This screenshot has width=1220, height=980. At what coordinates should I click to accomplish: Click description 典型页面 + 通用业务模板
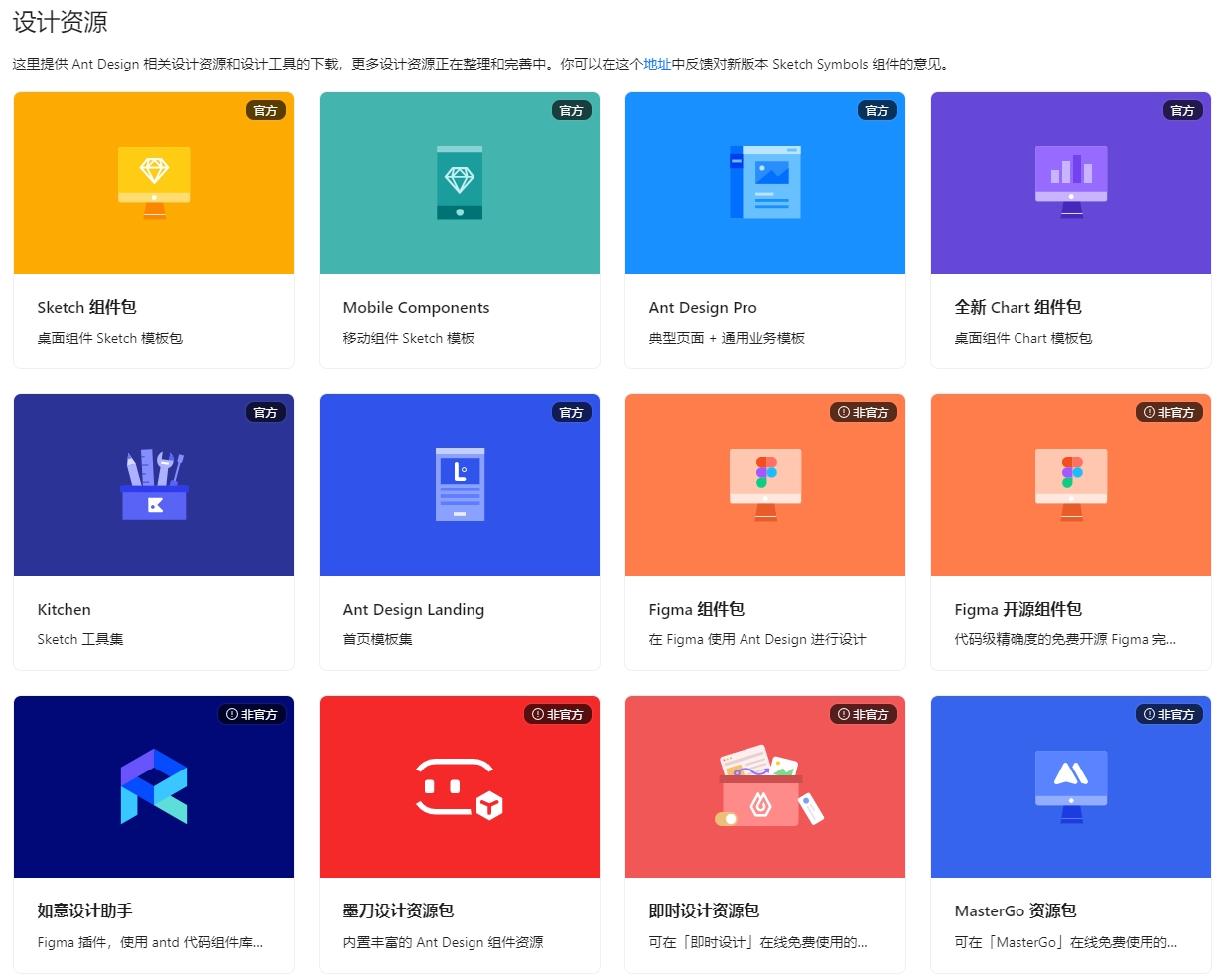pos(728,338)
